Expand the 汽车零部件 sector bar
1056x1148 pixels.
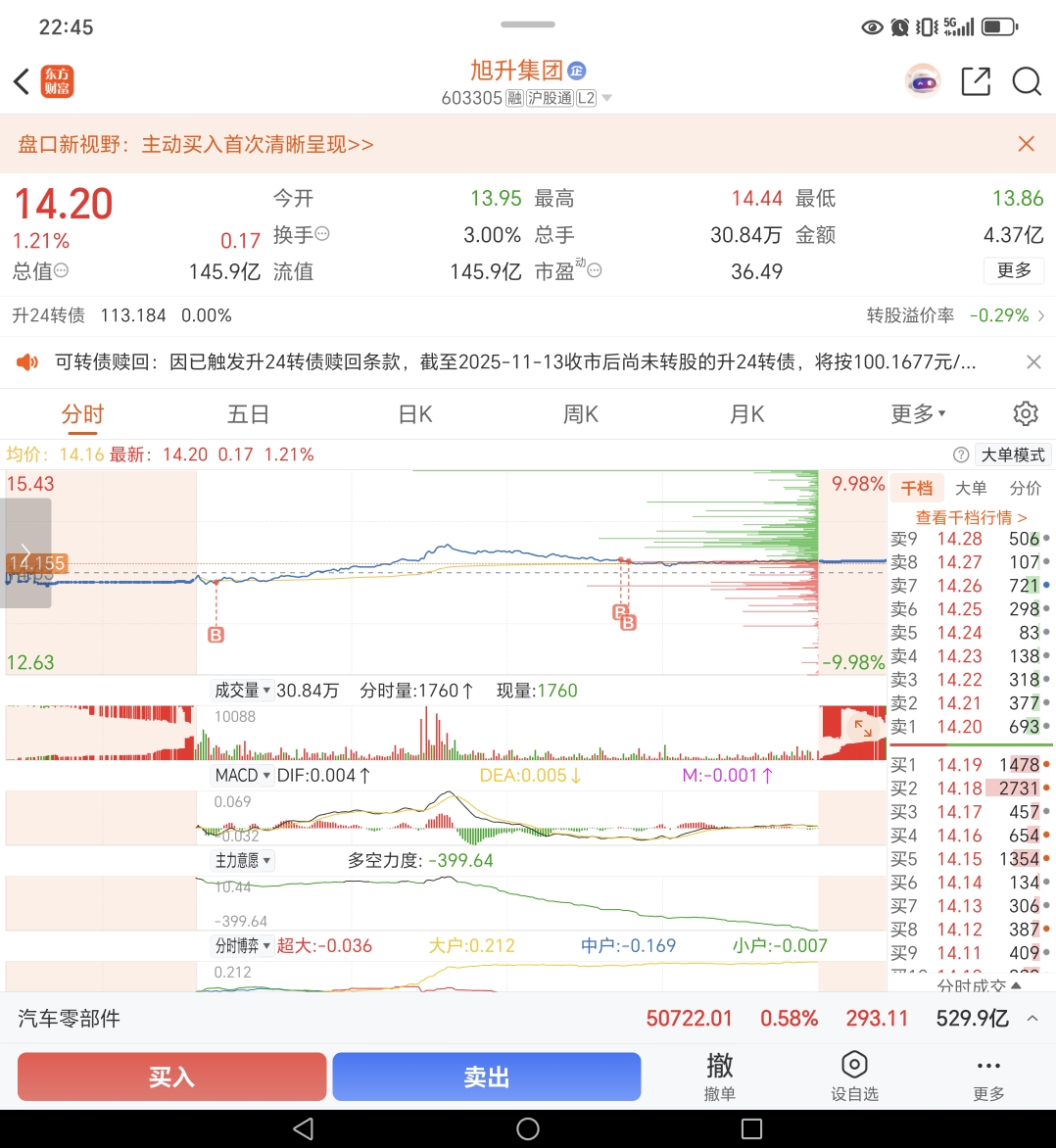pos(1032,1019)
